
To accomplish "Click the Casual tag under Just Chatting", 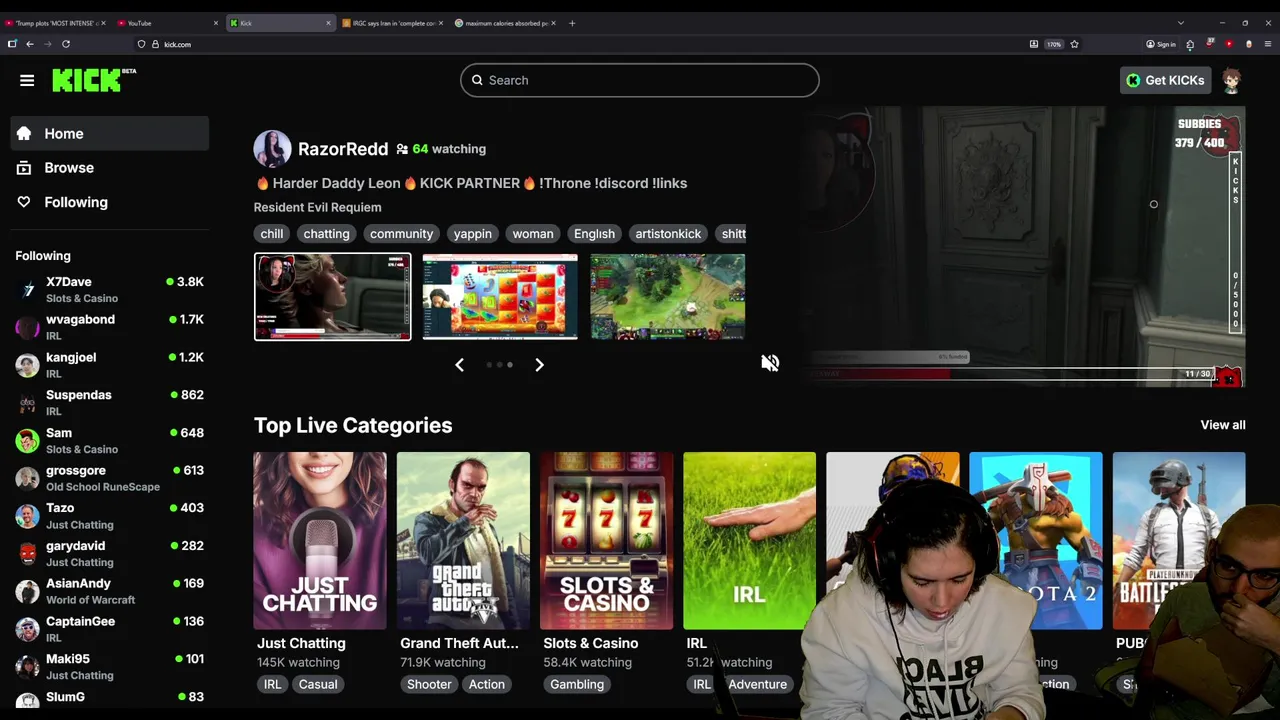I will (x=318, y=684).
